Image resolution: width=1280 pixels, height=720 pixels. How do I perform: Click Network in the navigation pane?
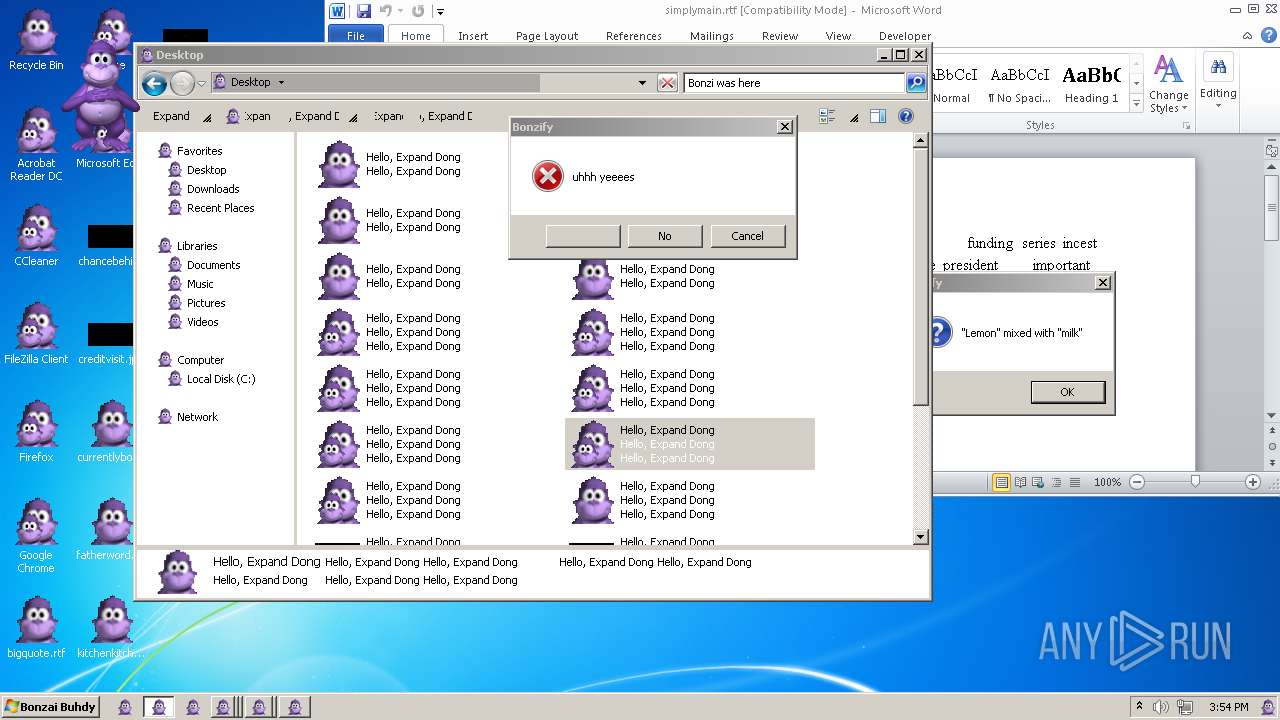[197, 417]
